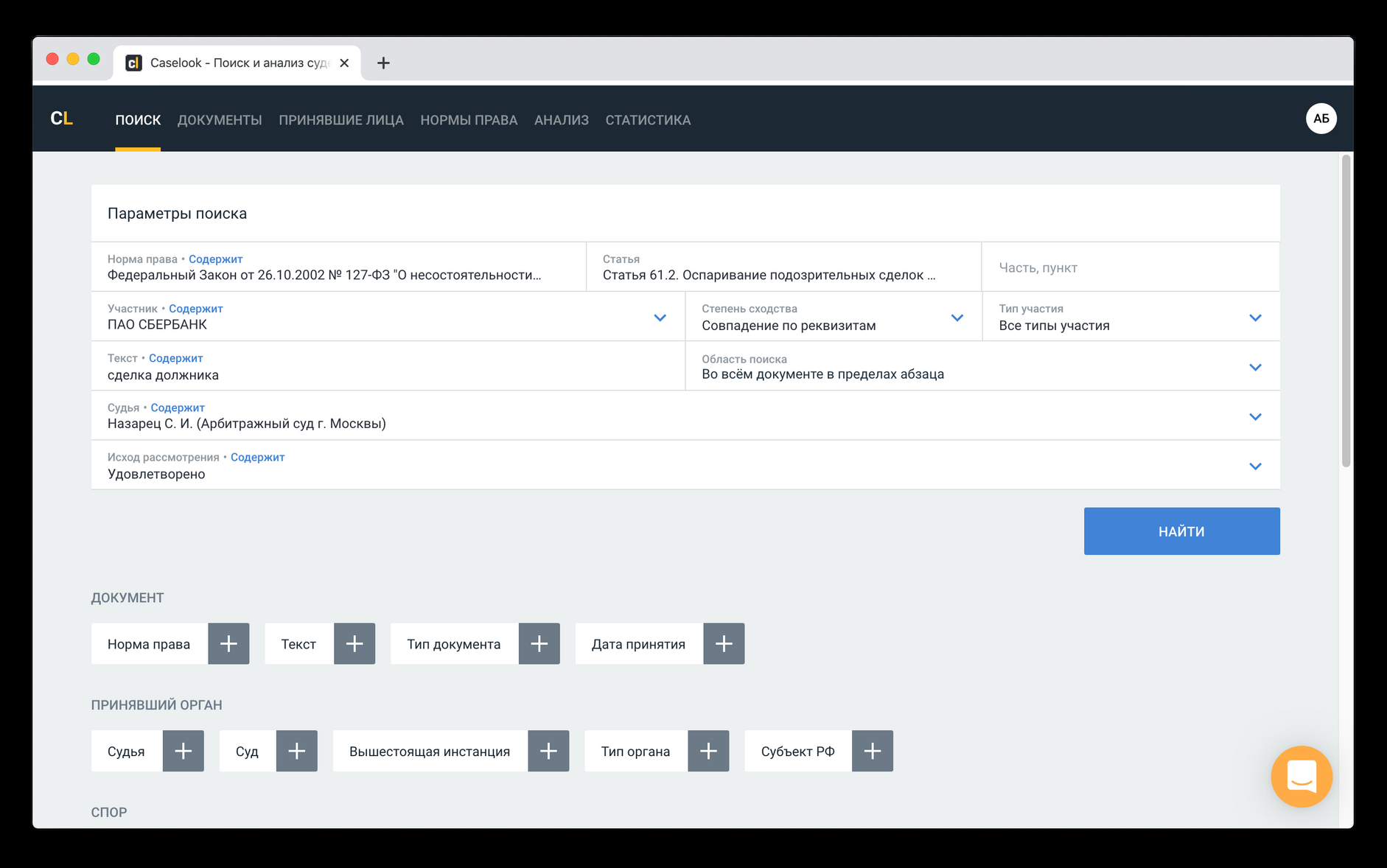1387x868 pixels.
Task: Click Содержит link next to Судья
Action: 178,407
